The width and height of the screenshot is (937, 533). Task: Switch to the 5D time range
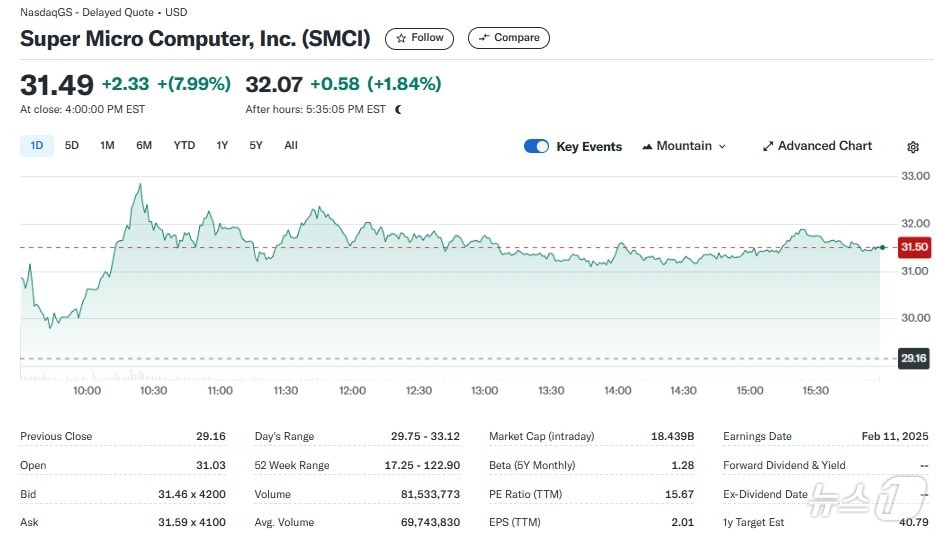click(72, 146)
